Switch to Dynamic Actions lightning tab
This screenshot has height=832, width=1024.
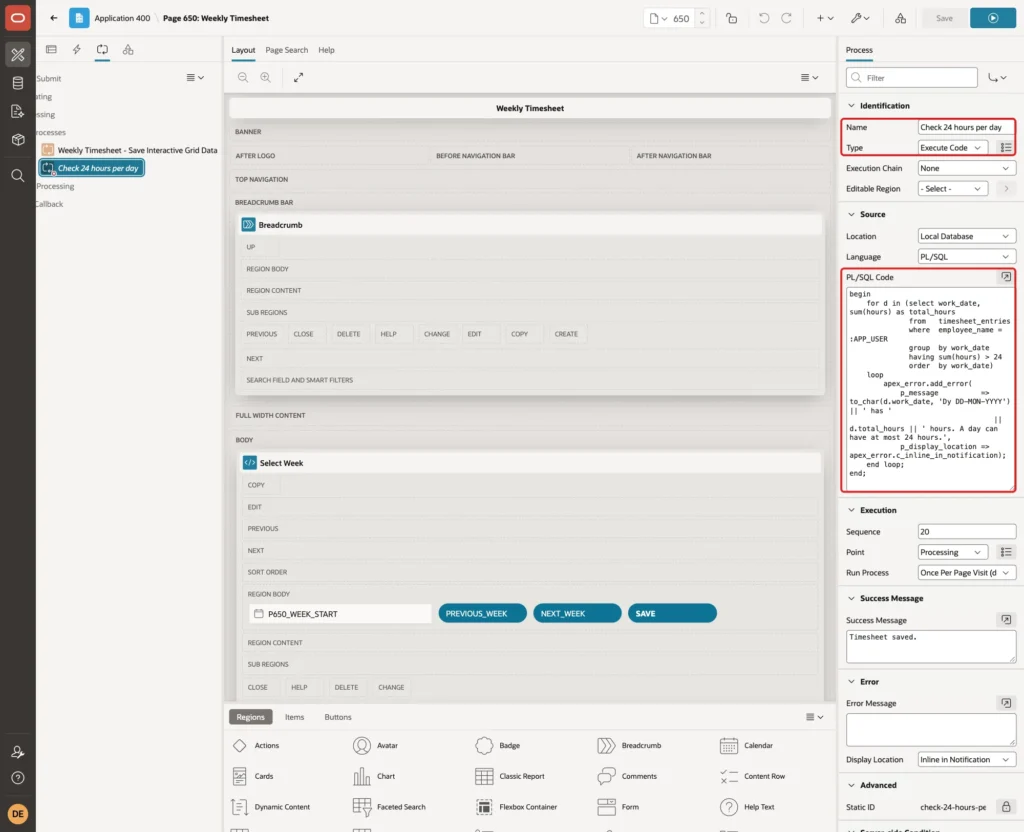coord(76,50)
